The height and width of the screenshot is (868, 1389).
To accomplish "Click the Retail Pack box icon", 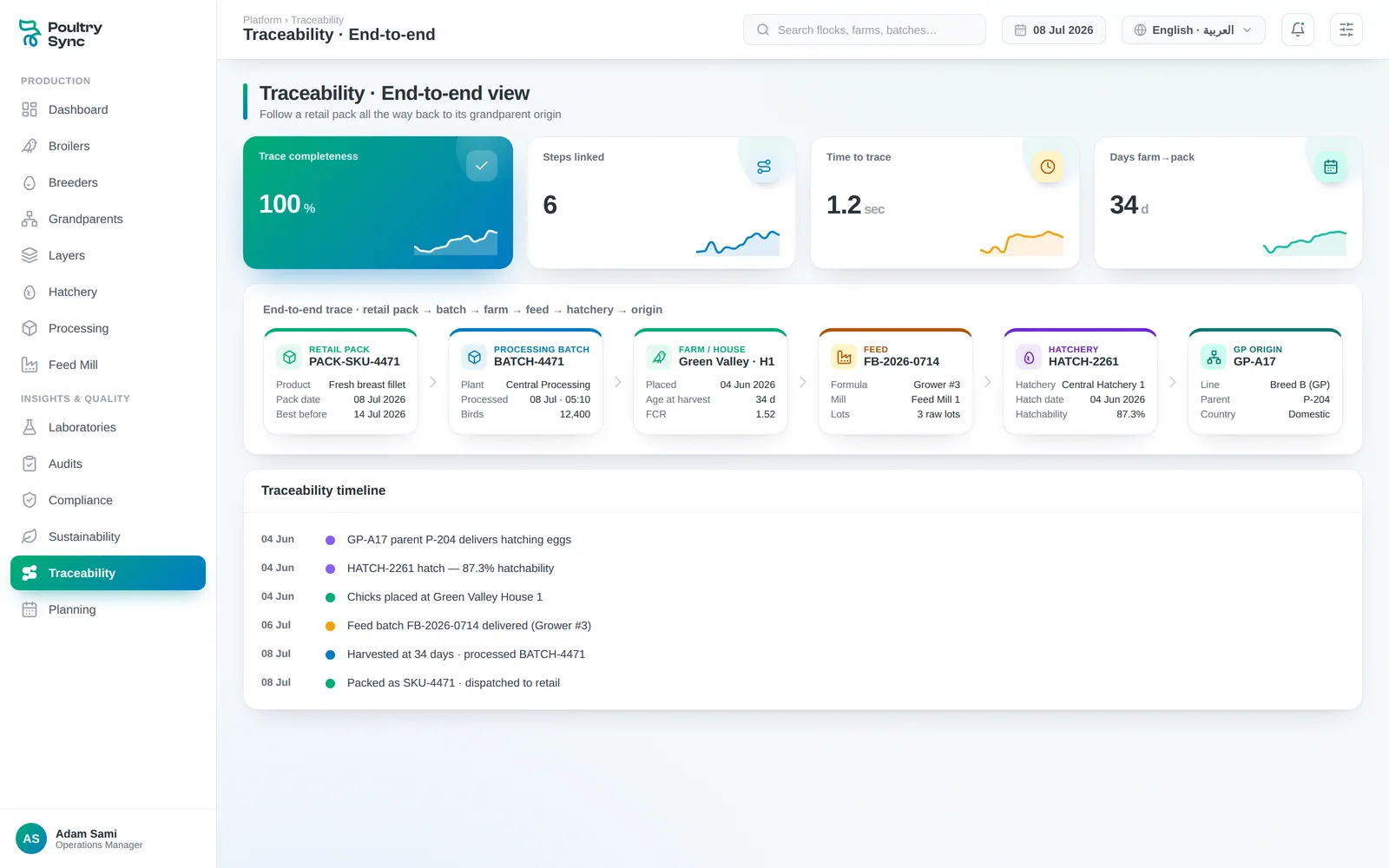I will pyautogui.click(x=289, y=357).
